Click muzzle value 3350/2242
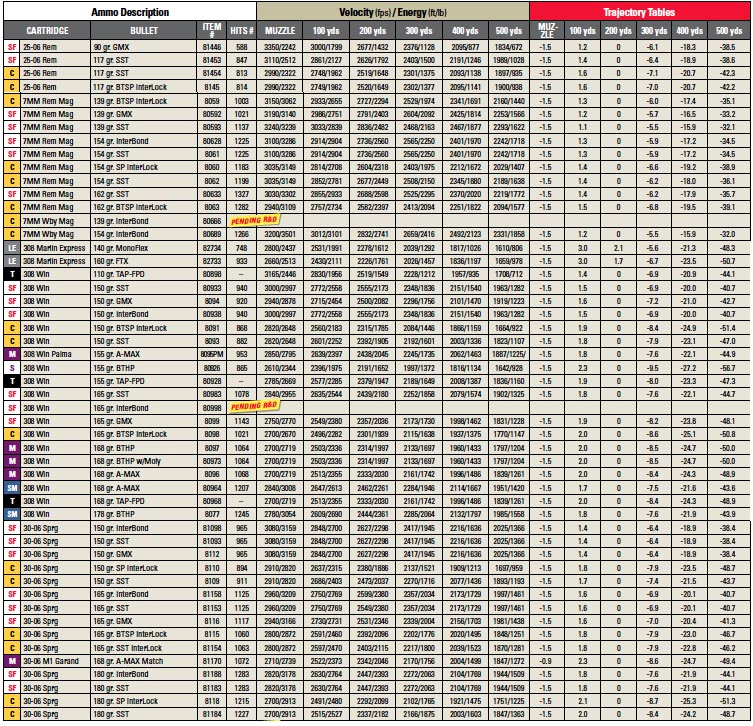This screenshot has width=753, height=726. pyautogui.click(x=280, y=47)
